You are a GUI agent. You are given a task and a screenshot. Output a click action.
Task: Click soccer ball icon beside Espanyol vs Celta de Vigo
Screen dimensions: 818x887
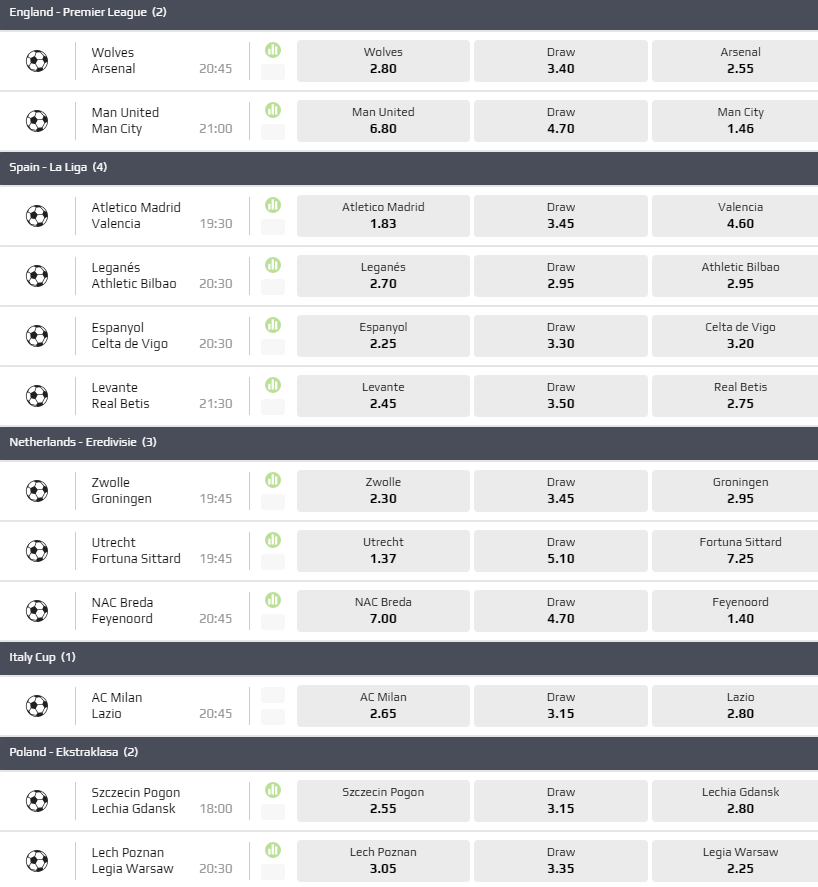pyautogui.click(x=37, y=336)
